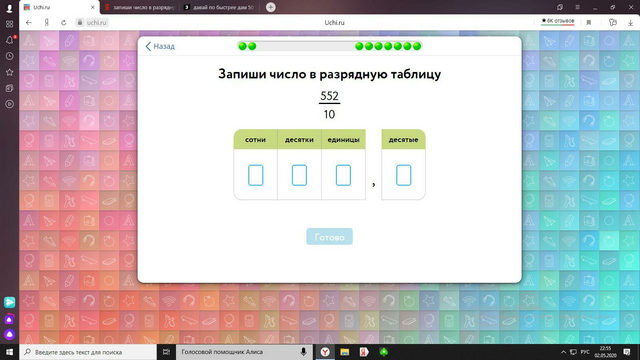Viewport: 640px width, 360px height.
Task: Click the сотни column header
Action: 256,140
